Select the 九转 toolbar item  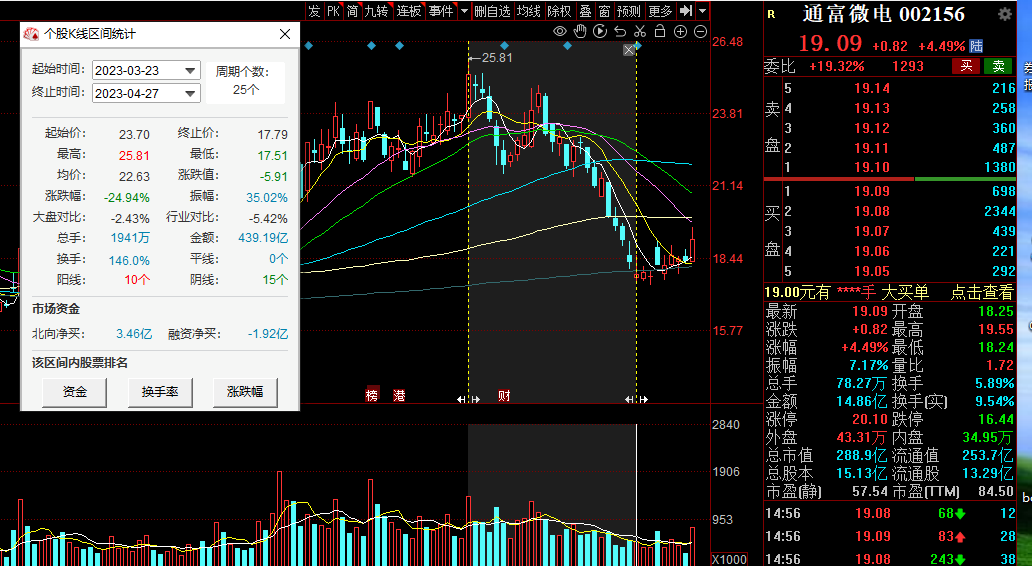click(376, 11)
